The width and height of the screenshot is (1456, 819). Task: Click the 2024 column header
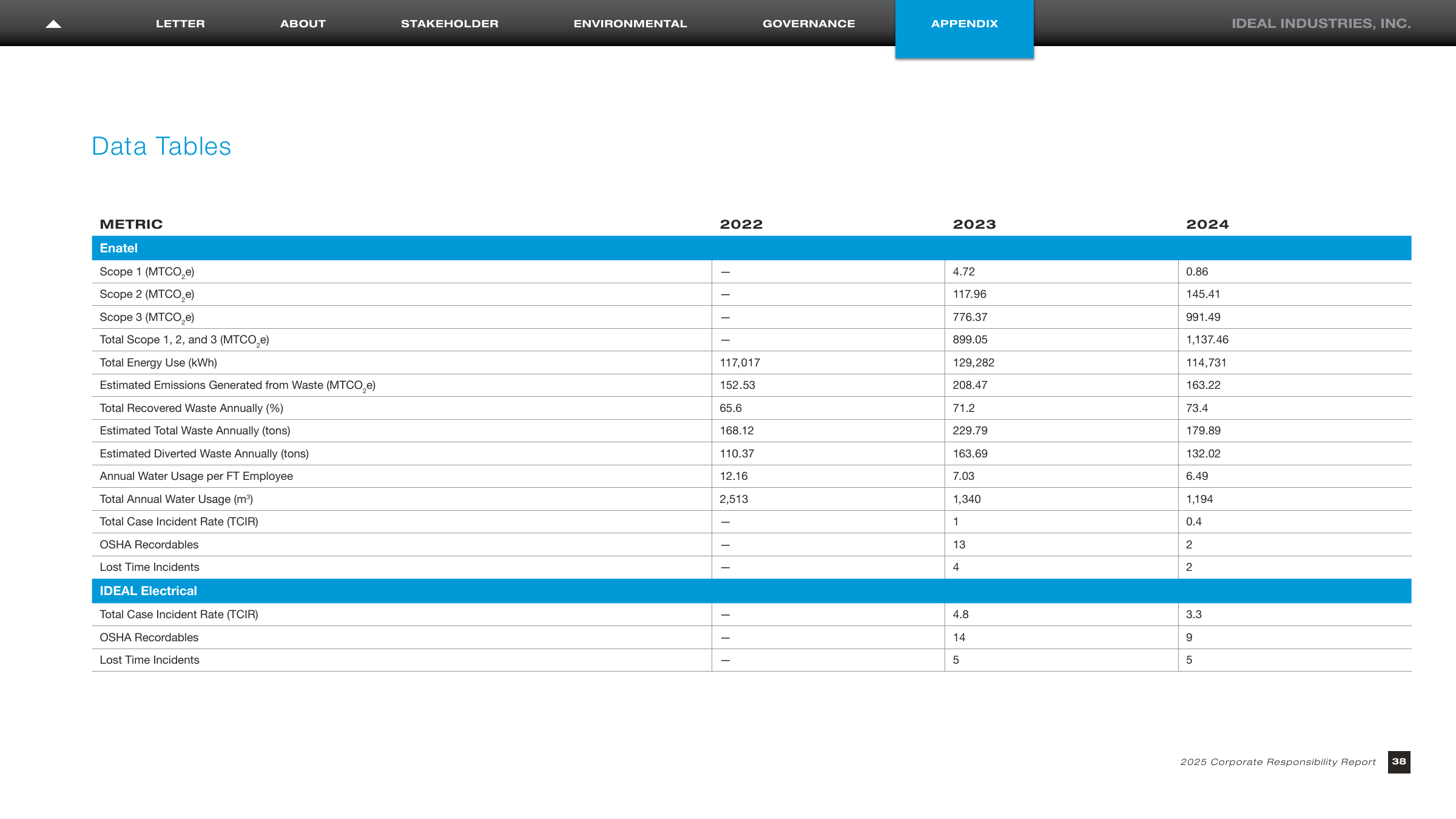pyautogui.click(x=1207, y=224)
